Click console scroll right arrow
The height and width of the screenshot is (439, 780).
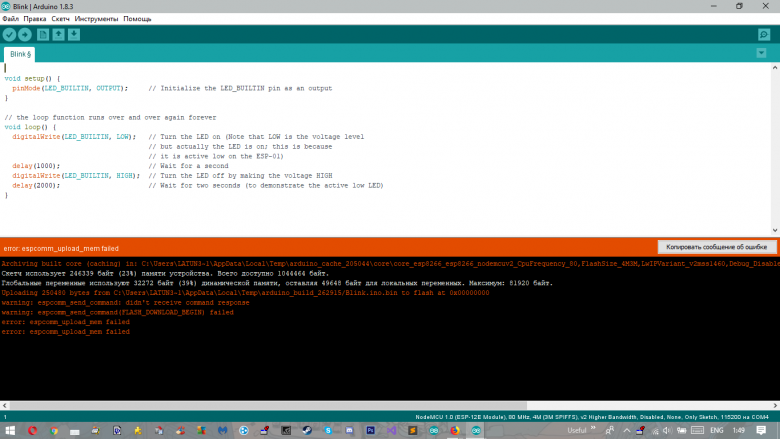775,406
